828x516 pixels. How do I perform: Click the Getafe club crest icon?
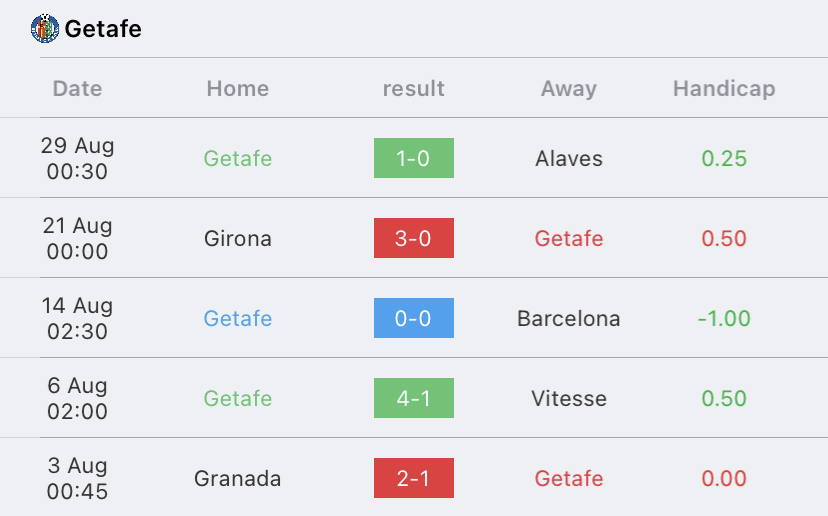click(x=45, y=29)
